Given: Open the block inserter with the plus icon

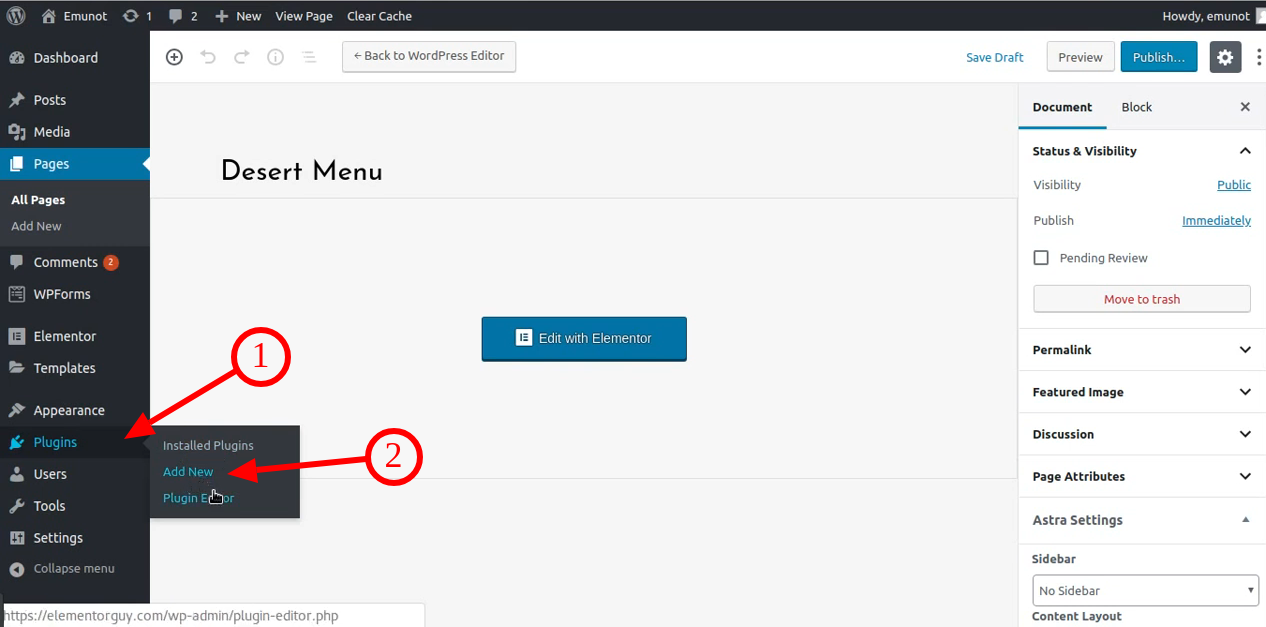Looking at the screenshot, I should point(174,57).
